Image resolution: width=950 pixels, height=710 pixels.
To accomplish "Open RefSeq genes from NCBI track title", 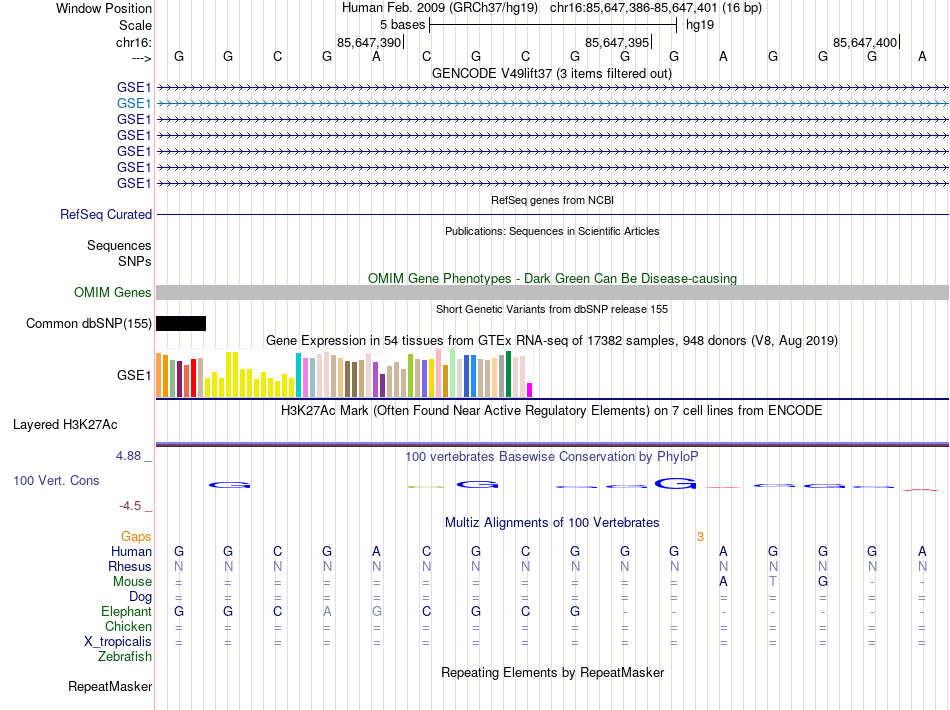I will point(552,200).
